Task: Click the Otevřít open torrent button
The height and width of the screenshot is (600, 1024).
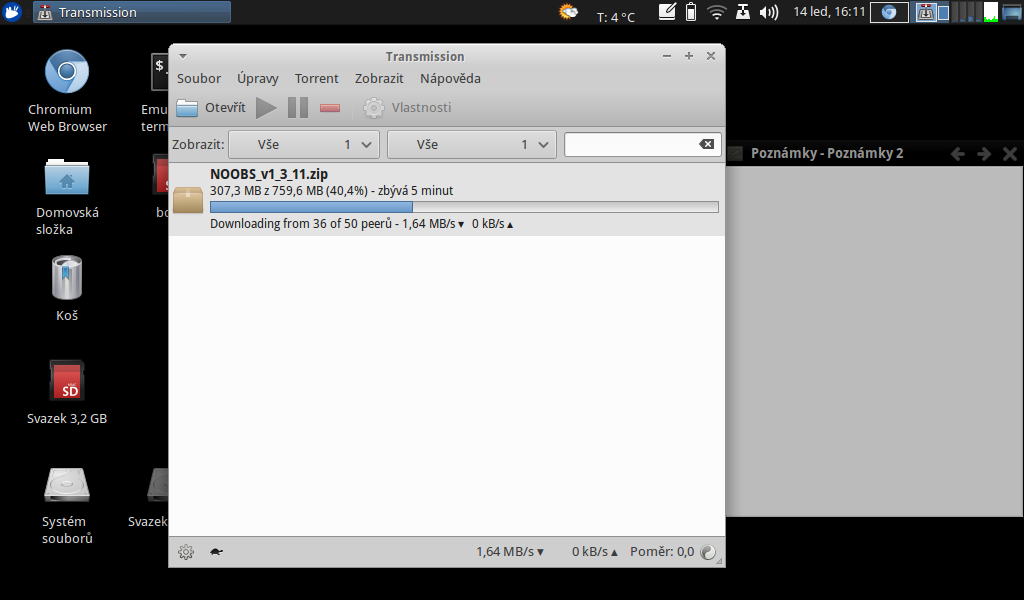Action: point(211,108)
